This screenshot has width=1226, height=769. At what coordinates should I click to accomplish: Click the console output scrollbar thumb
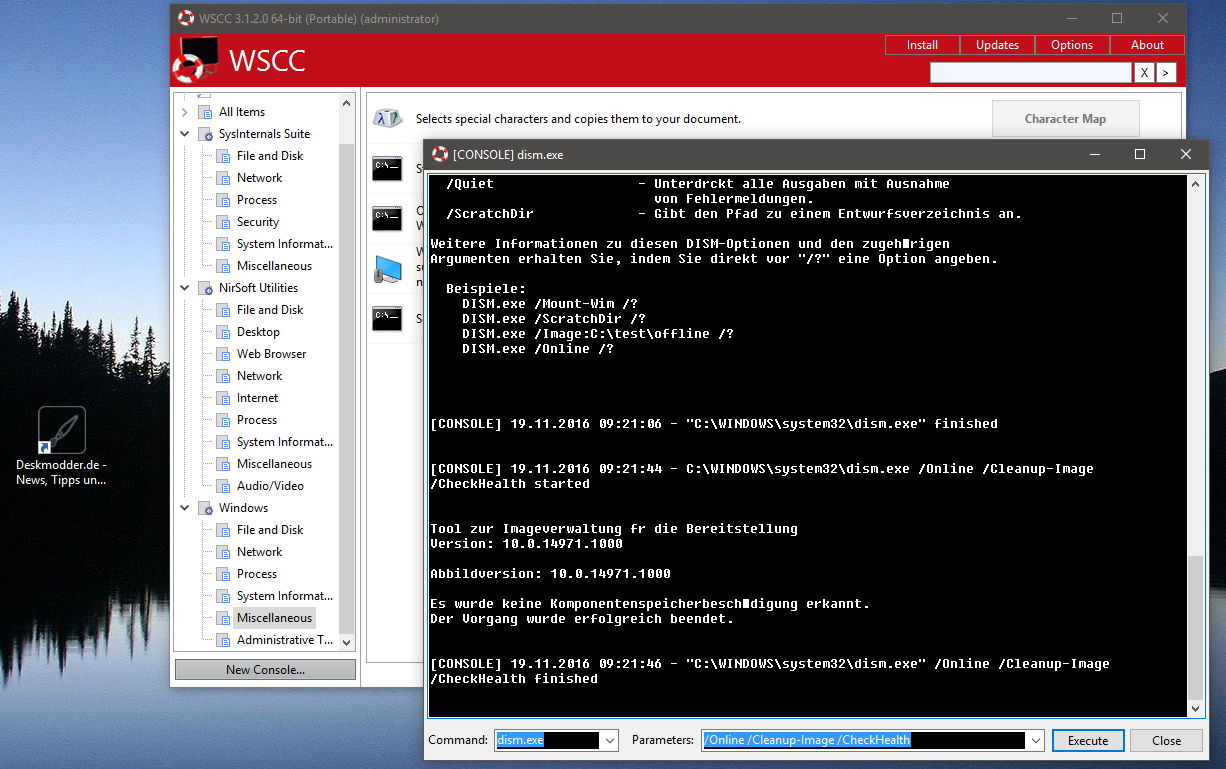pos(1196,628)
